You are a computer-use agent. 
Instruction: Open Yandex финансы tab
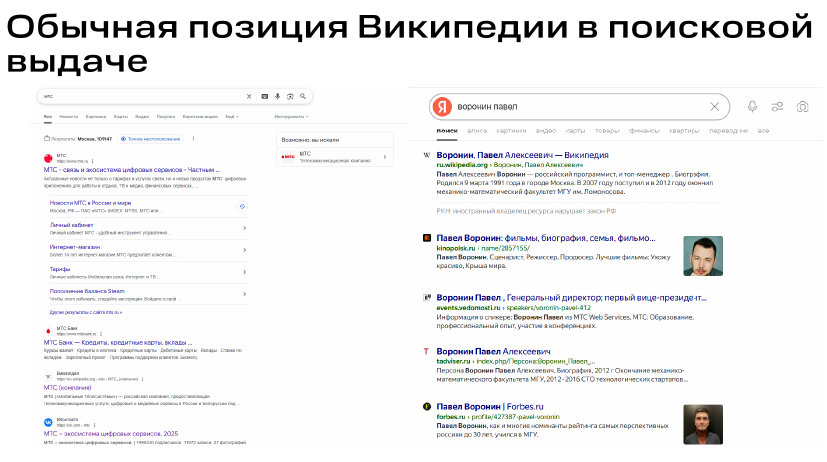(644, 131)
